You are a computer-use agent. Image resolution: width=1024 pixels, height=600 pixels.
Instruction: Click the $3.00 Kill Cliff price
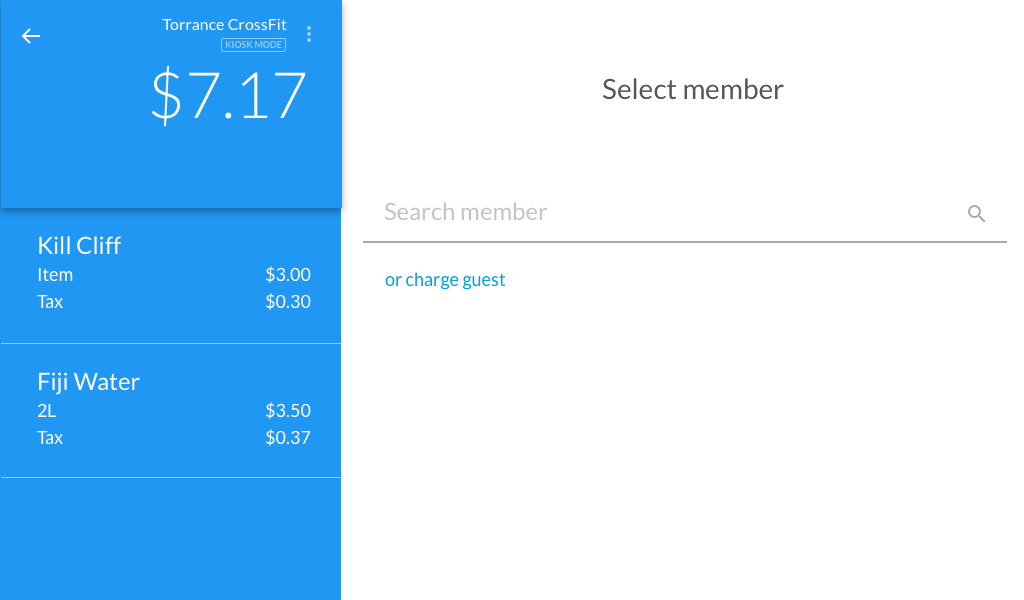pos(288,275)
